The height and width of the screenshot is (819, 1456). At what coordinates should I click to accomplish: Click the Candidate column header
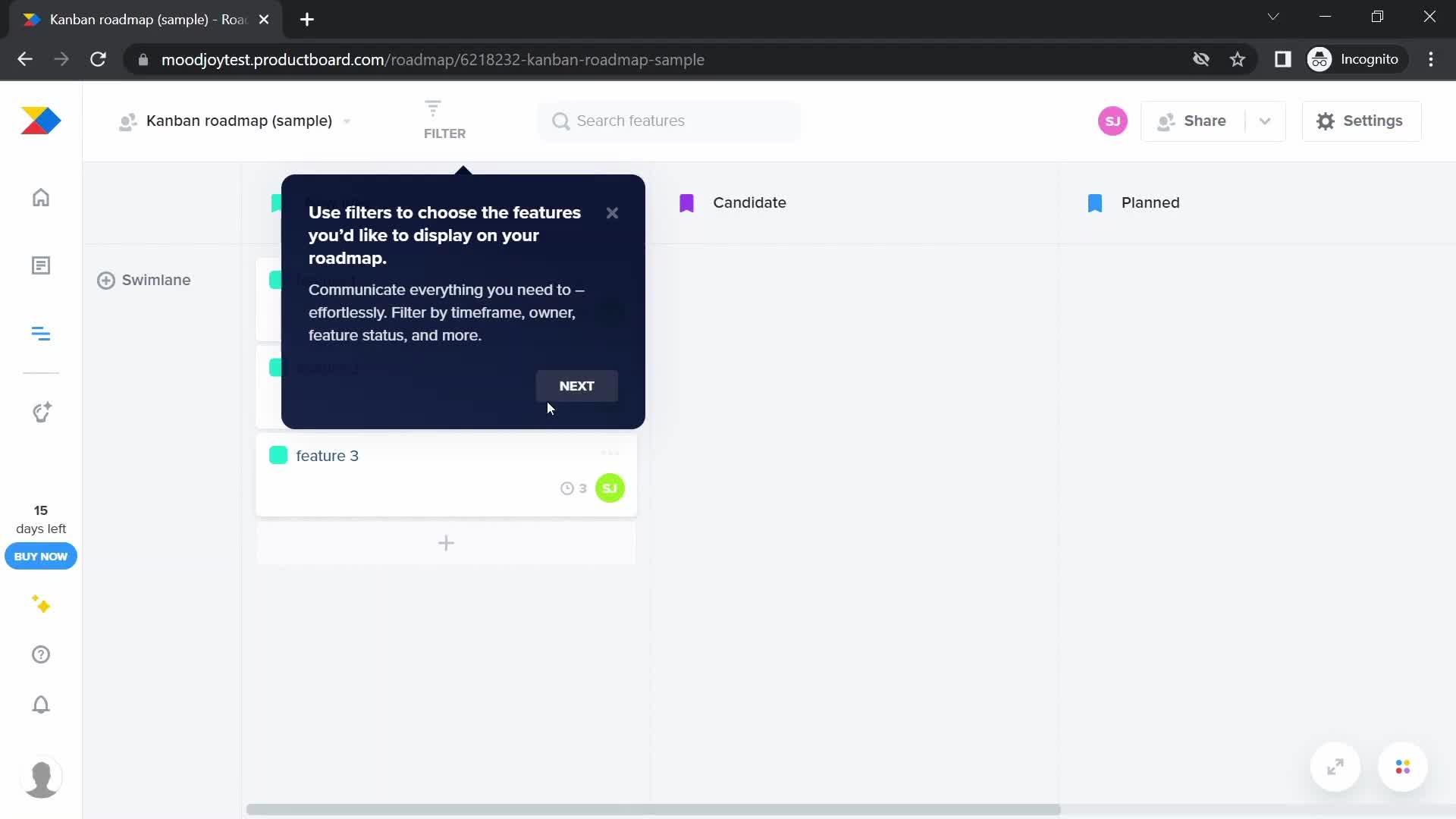click(x=749, y=202)
